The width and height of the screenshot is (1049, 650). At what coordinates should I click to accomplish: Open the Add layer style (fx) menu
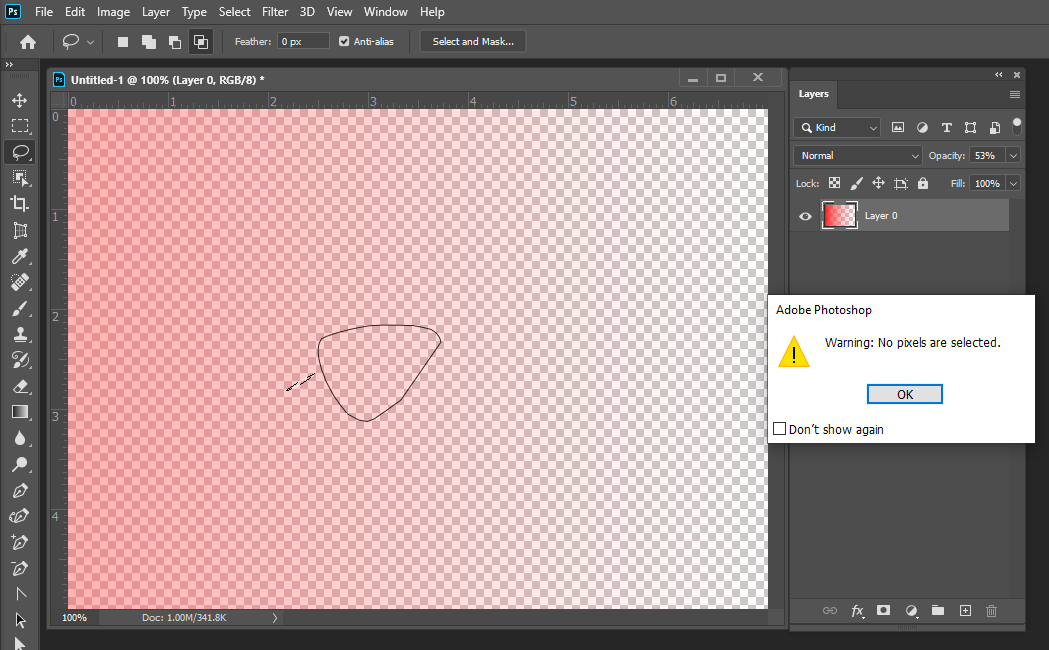(x=857, y=610)
